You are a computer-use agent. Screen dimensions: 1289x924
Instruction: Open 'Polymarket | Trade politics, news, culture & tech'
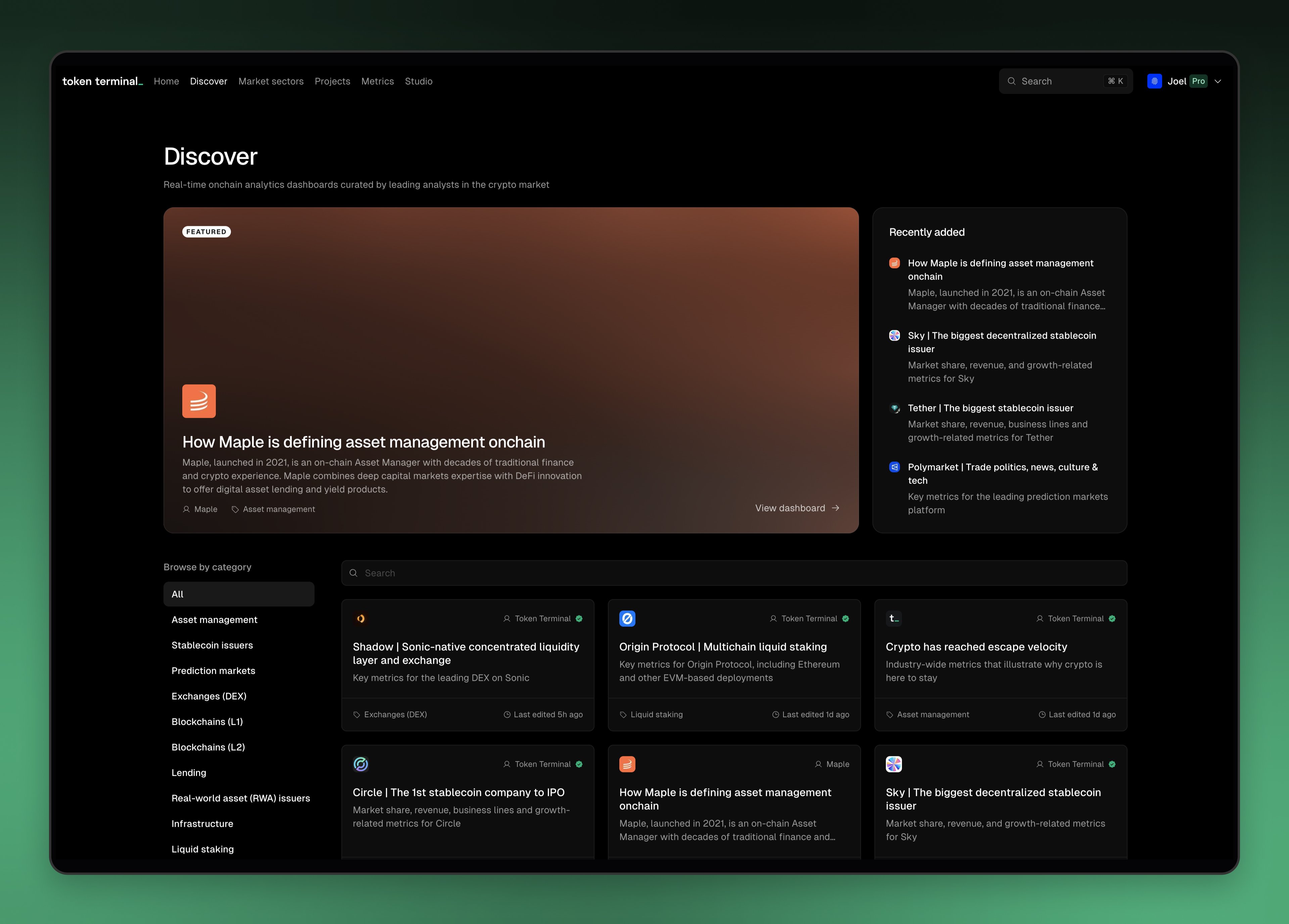1003,474
